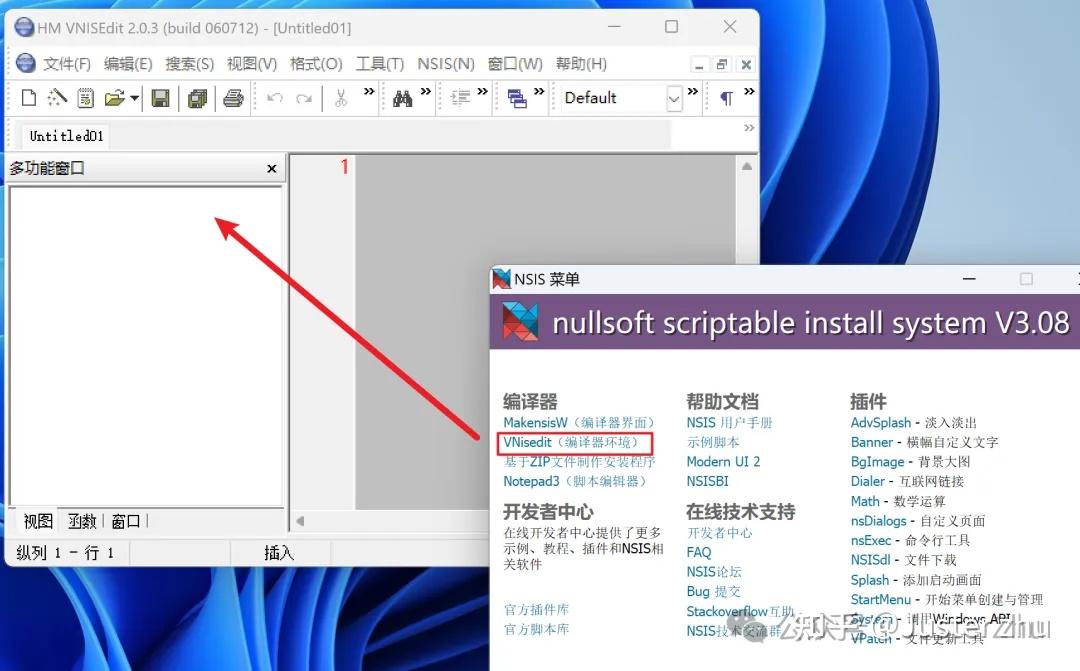Switch to the 窗口 panel tab

point(126,522)
